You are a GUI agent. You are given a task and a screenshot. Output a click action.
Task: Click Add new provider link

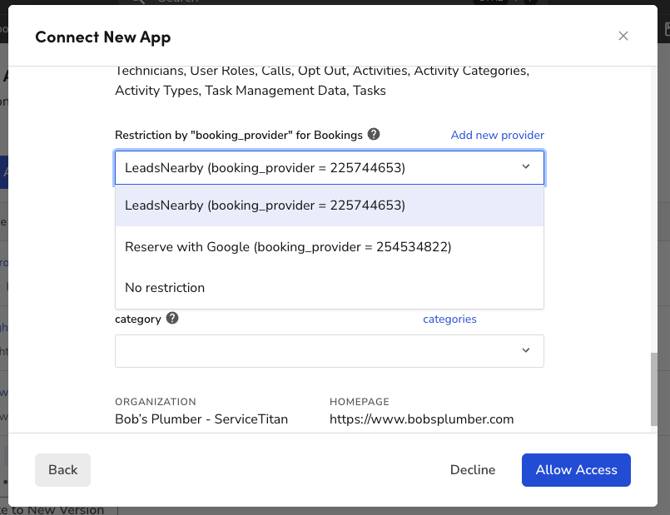pyautogui.click(x=497, y=135)
